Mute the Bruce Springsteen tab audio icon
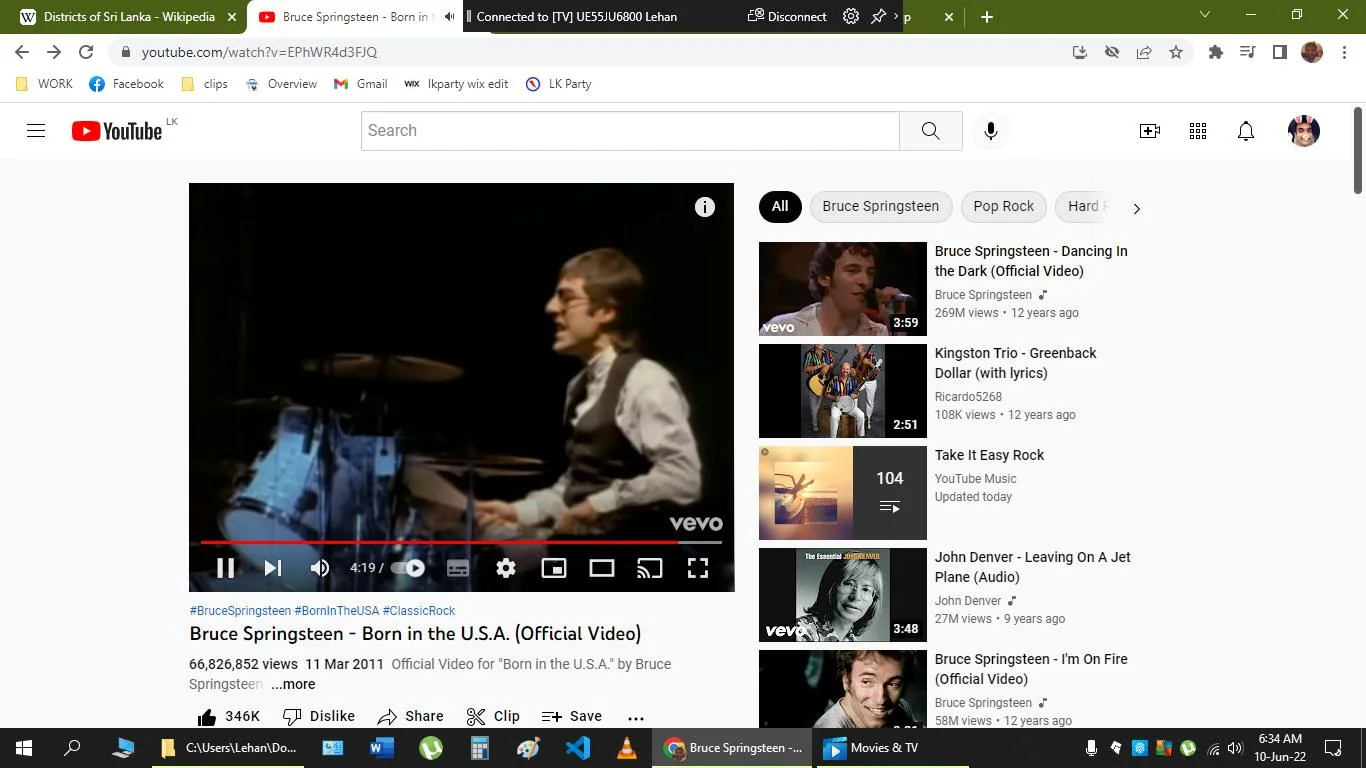 (x=449, y=17)
